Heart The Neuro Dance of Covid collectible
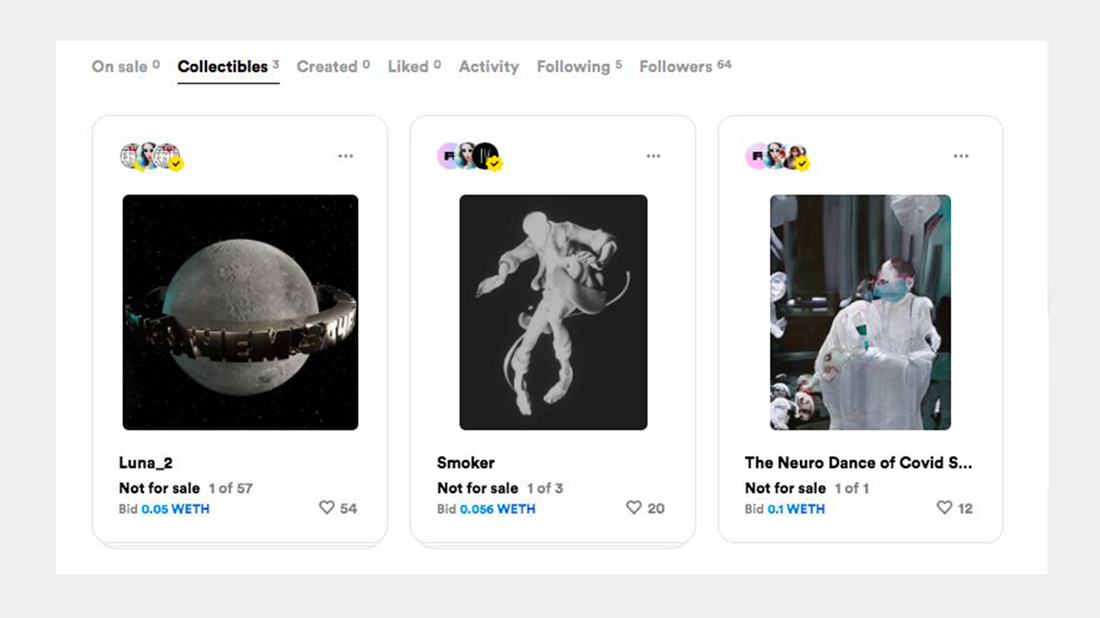This screenshot has height=618, width=1100. pos(944,508)
